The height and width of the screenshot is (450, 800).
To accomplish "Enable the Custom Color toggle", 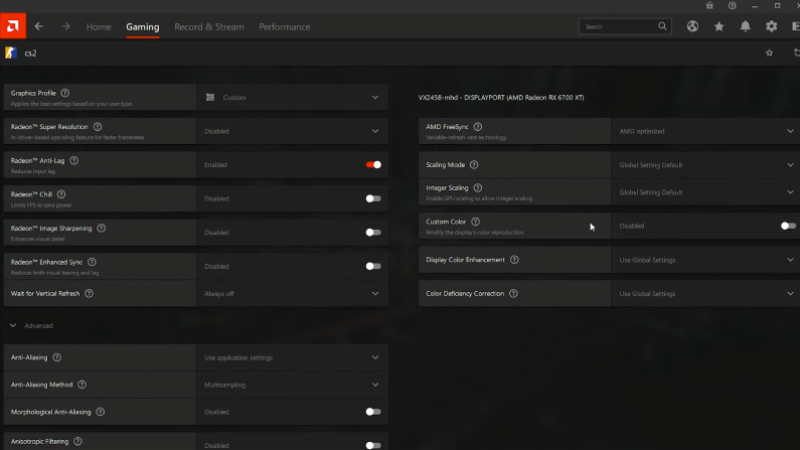I will pyautogui.click(x=788, y=226).
